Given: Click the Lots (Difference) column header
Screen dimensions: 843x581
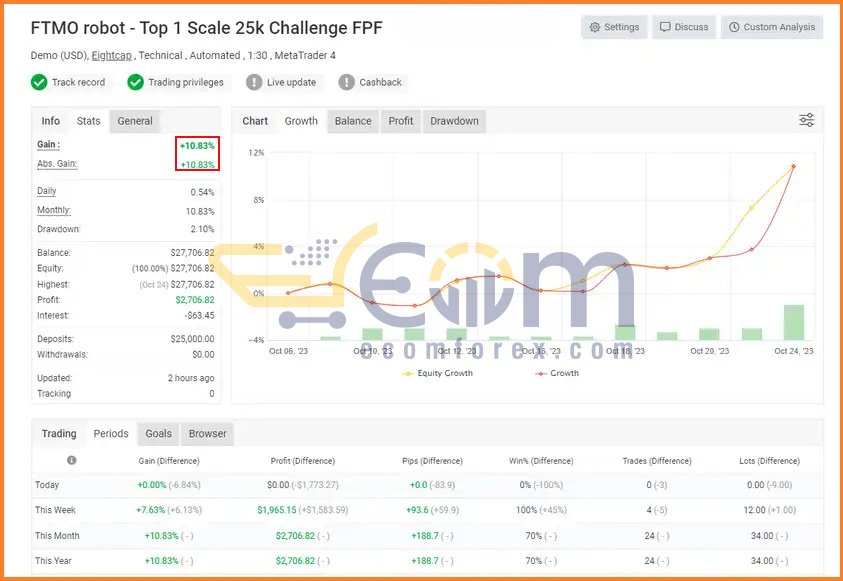Looking at the screenshot, I should (769, 461).
